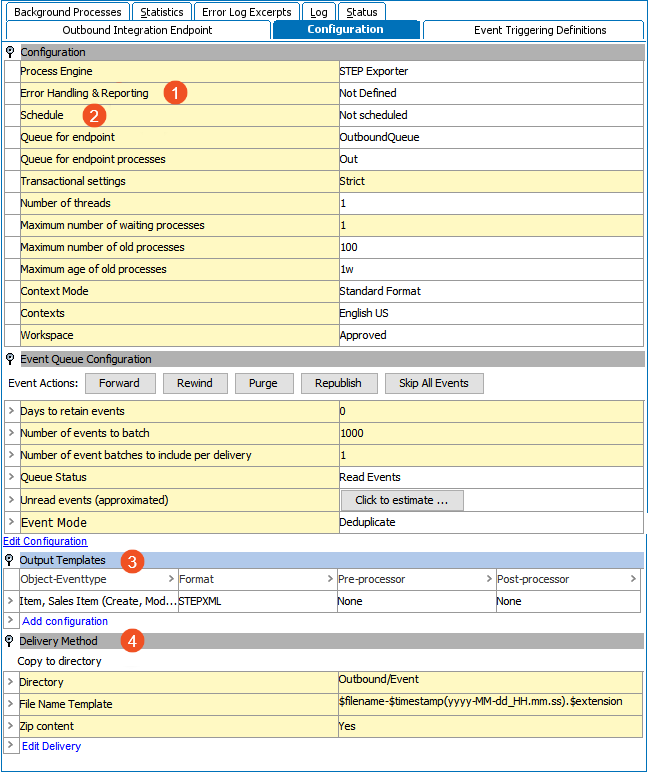Toggle the Delivery Method section pin icon
The height and width of the screenshot is (772, 649).
coord(10,641)
